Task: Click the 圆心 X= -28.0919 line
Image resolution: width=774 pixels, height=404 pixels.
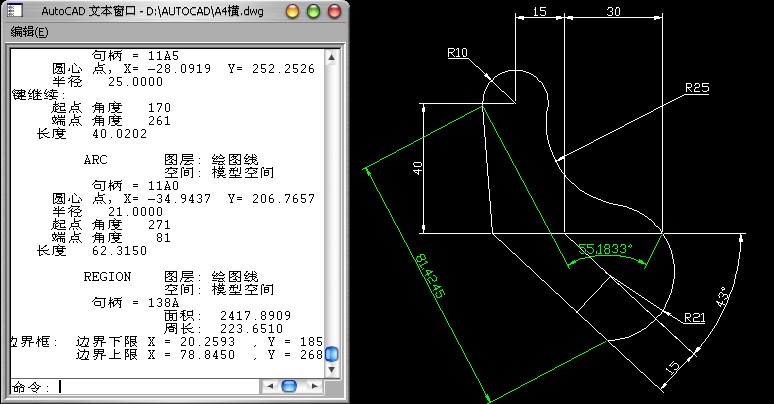Action: click(184, 69)
